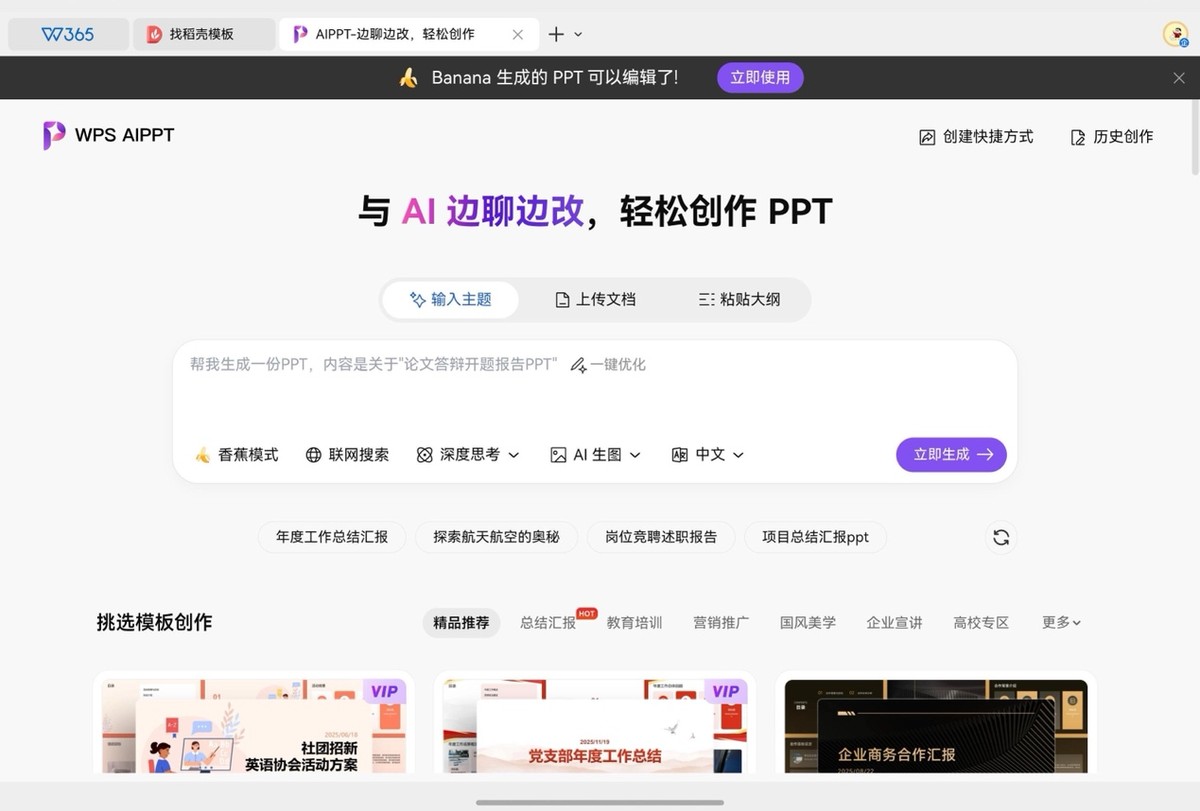Click the 立即生成 button

tap(951, 454)
